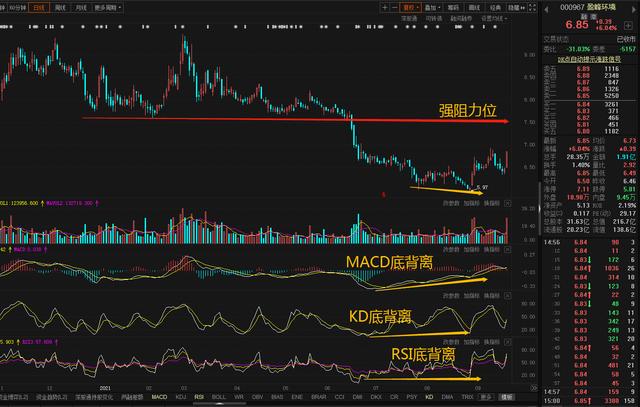Select the minute period tab beside 日线
This screenshot has height=407, width=640.
click(18, 7)
